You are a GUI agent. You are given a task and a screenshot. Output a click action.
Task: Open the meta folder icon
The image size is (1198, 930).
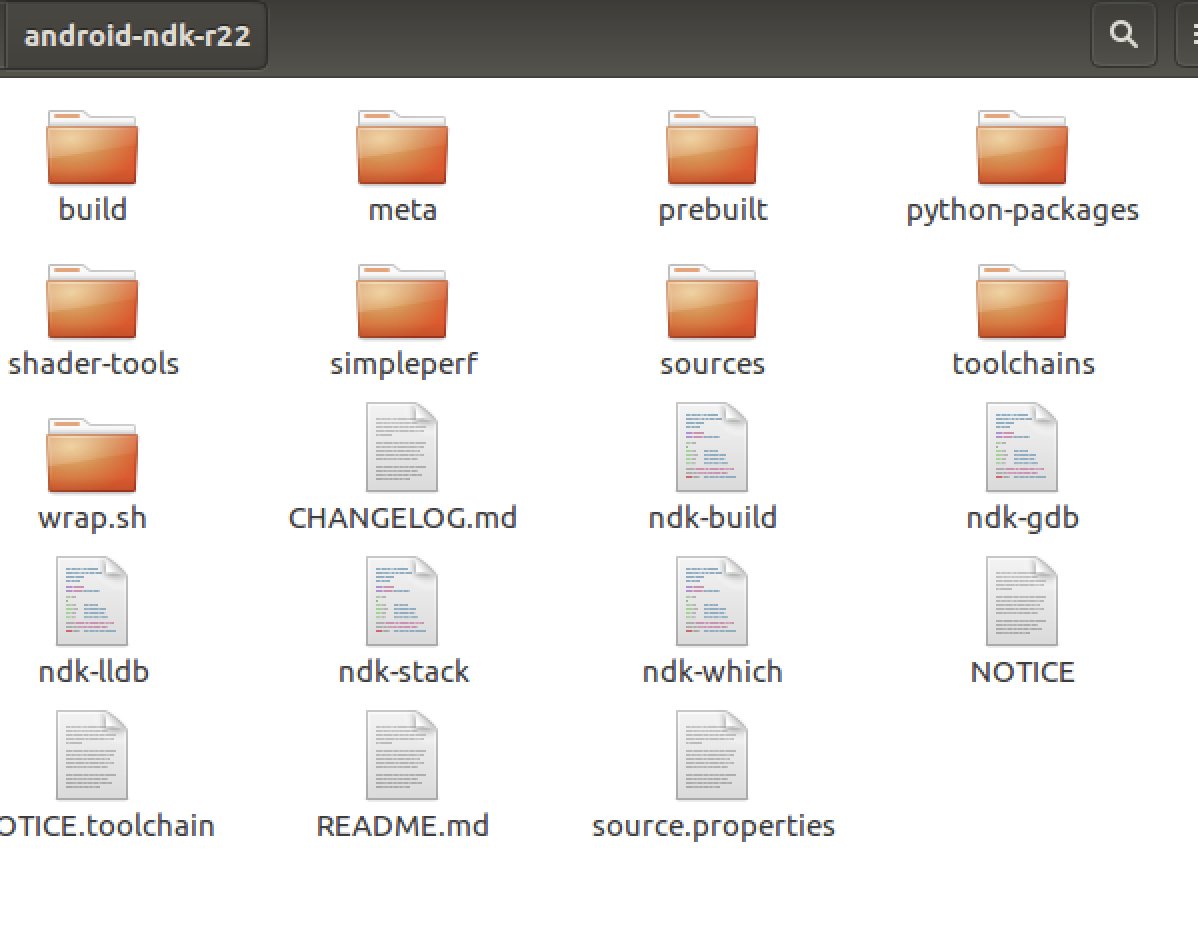point(402,147)
